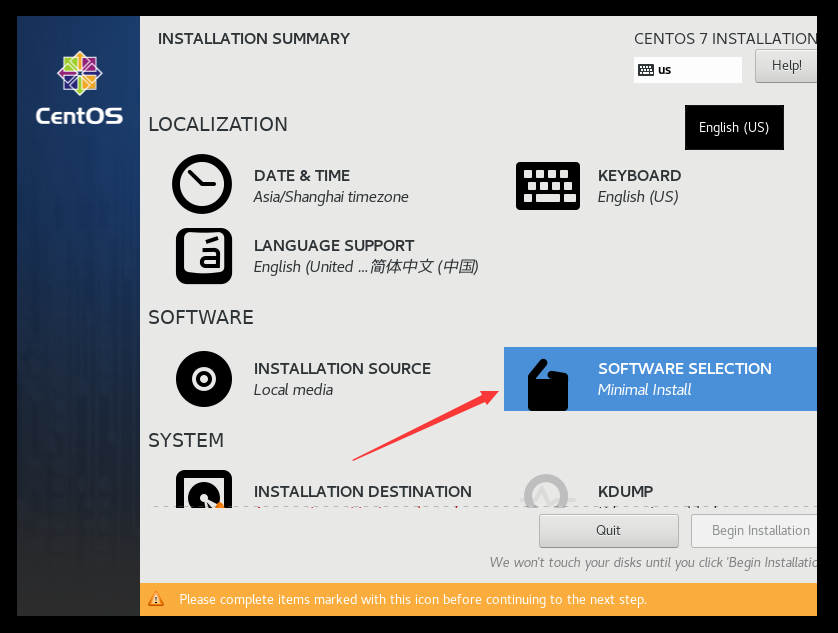This screenshot has height=633, width=838.
Task: Click KDUMP heading text
Action: pyautogui.click(x=625, y=491)
